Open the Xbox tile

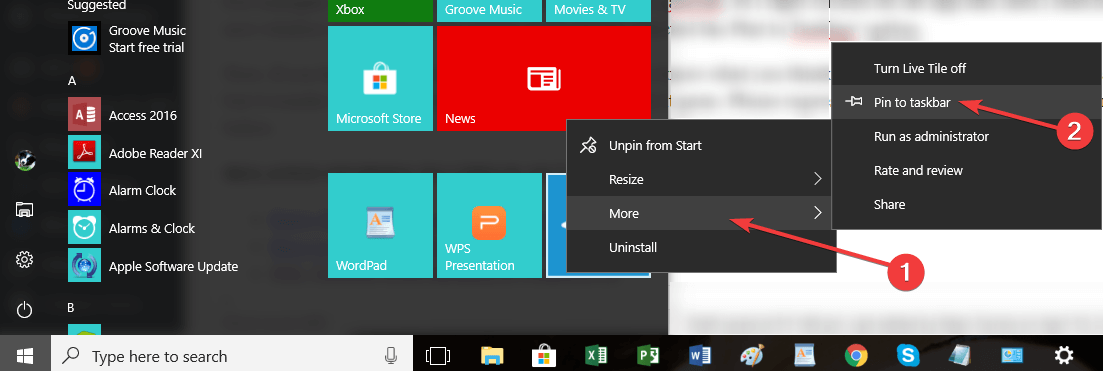coord(381,11)
